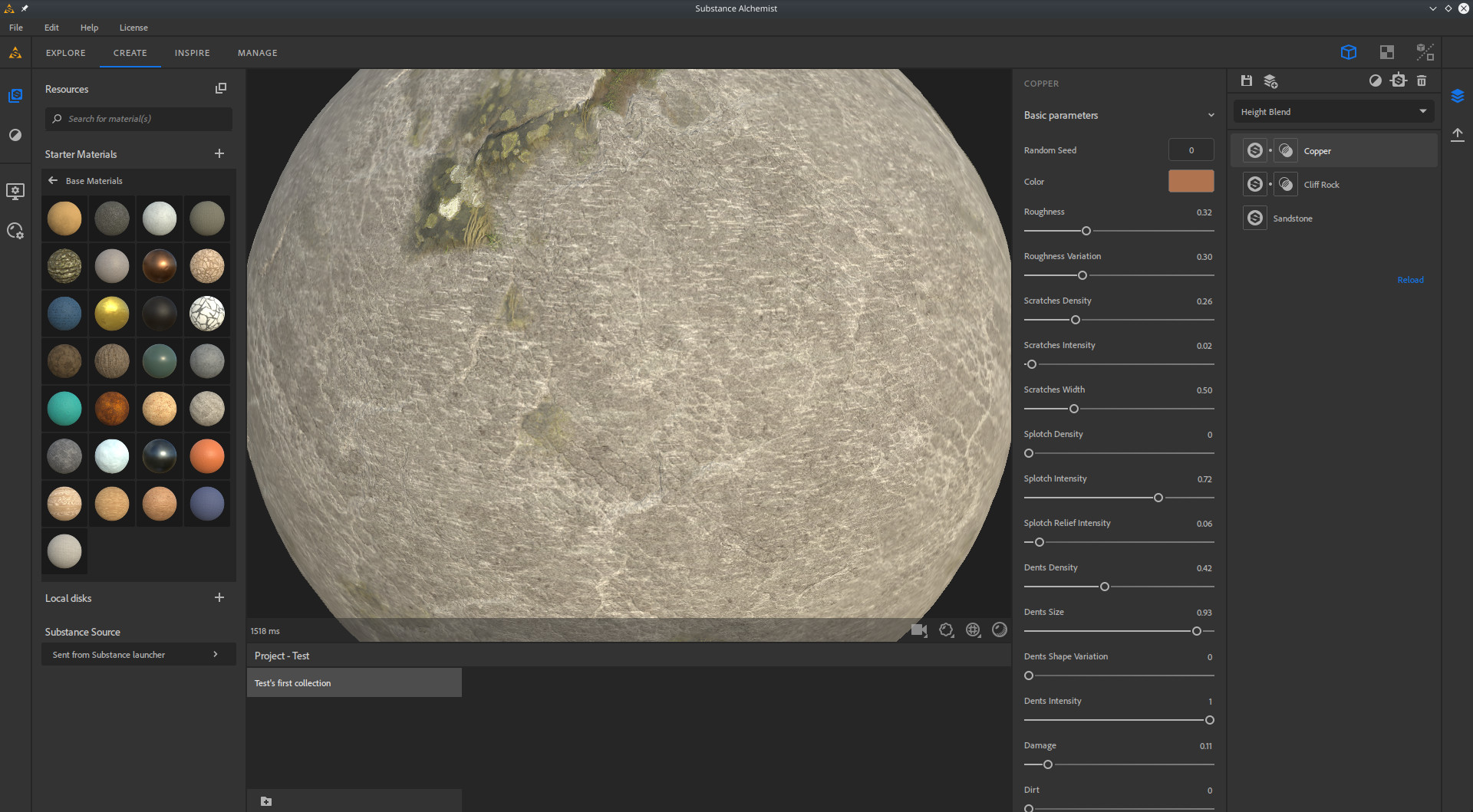
Task: Click the Roughness slider handle
Action: point(1086,231)
